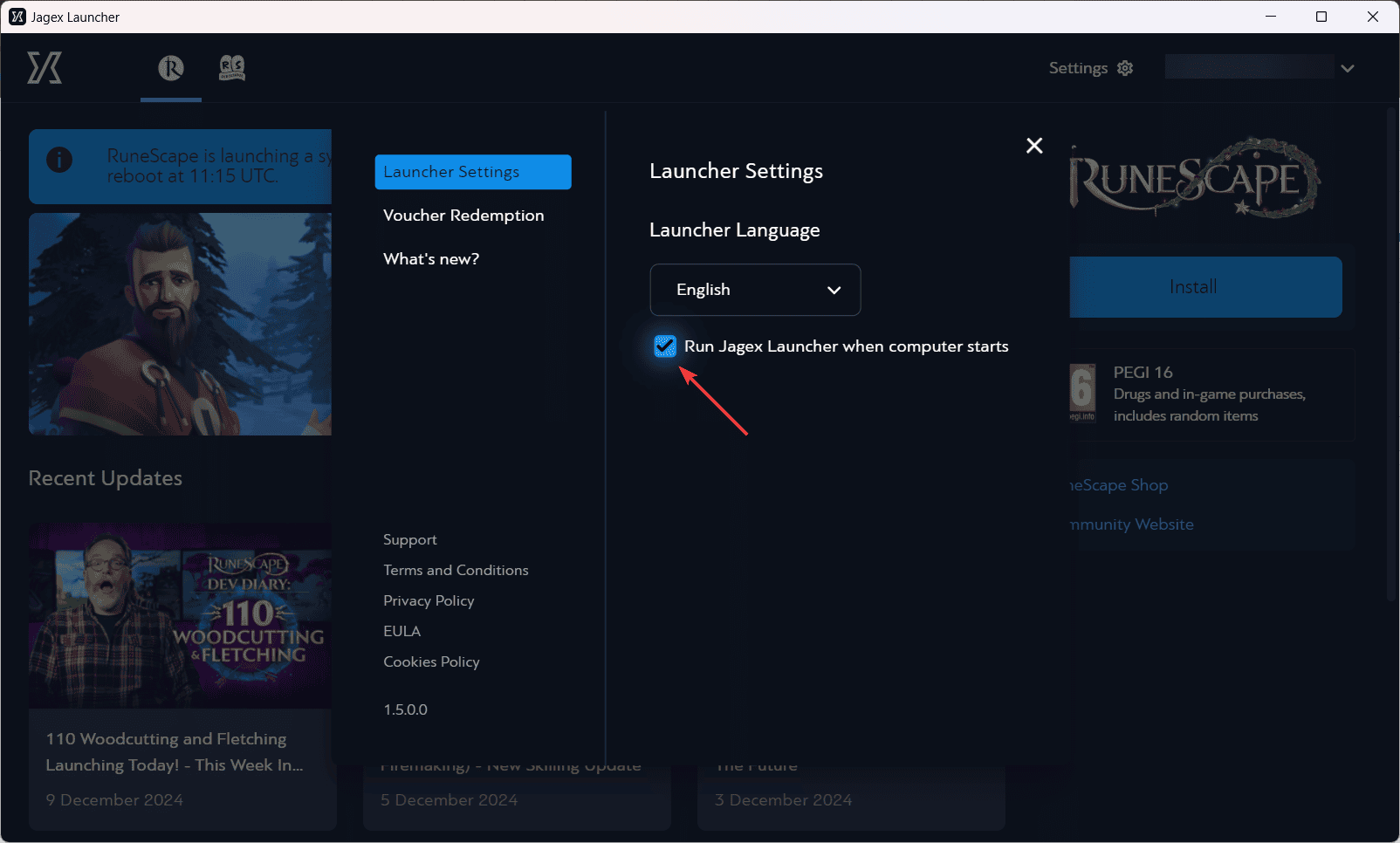This screenshot has width=1400, height=843.
Task: Open Settings via the gear icon
Action: pos(1125,68)
